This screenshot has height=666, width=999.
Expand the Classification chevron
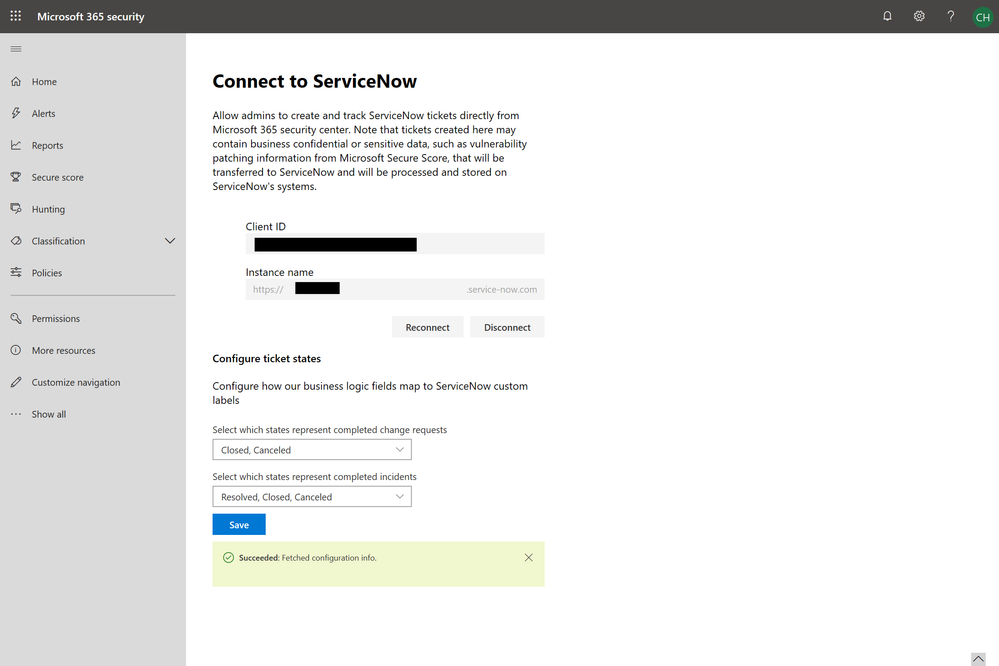point(170,241)
